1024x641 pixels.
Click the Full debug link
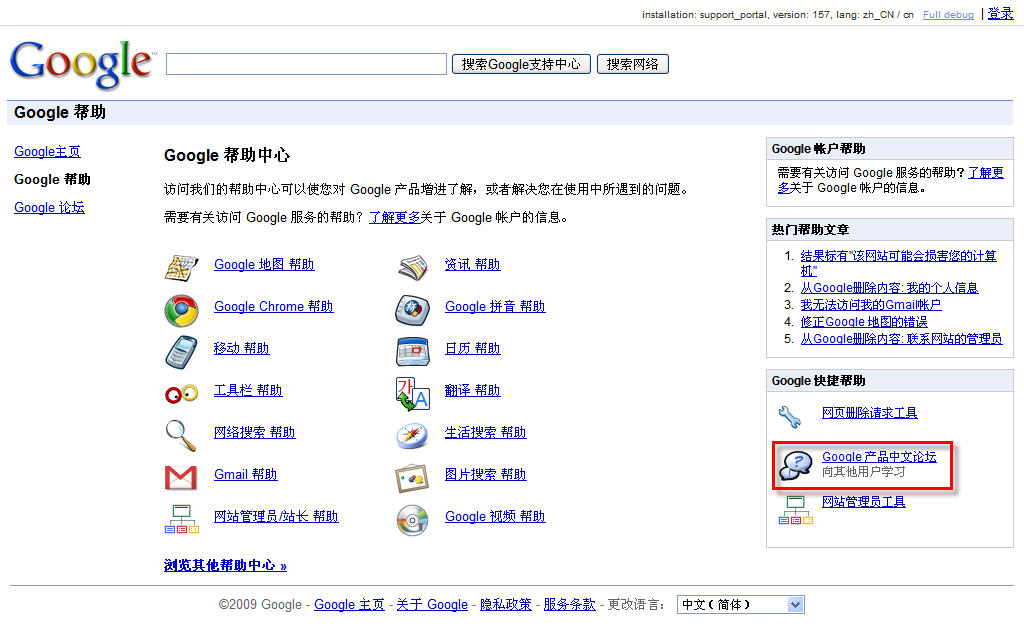tap(948, 14)
